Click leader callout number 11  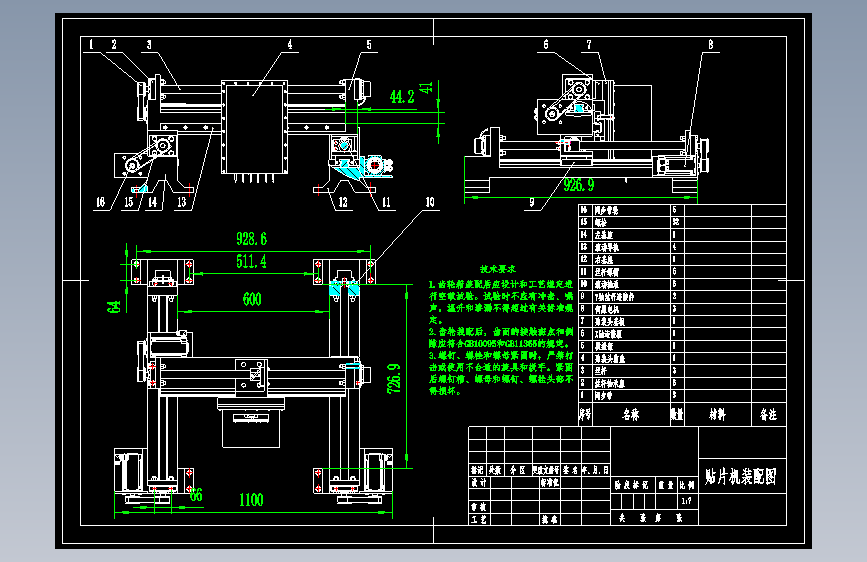coord(386,202)
